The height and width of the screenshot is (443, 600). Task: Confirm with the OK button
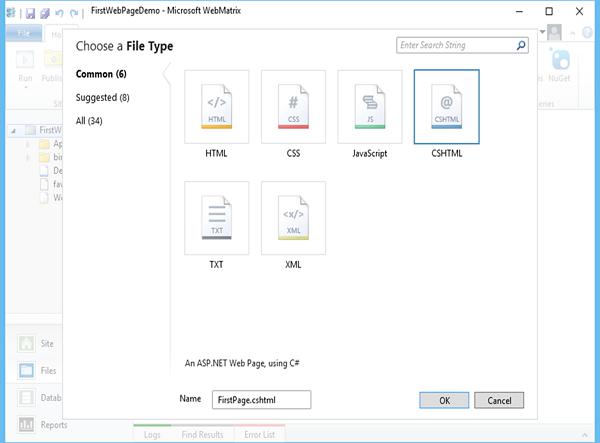444,400
